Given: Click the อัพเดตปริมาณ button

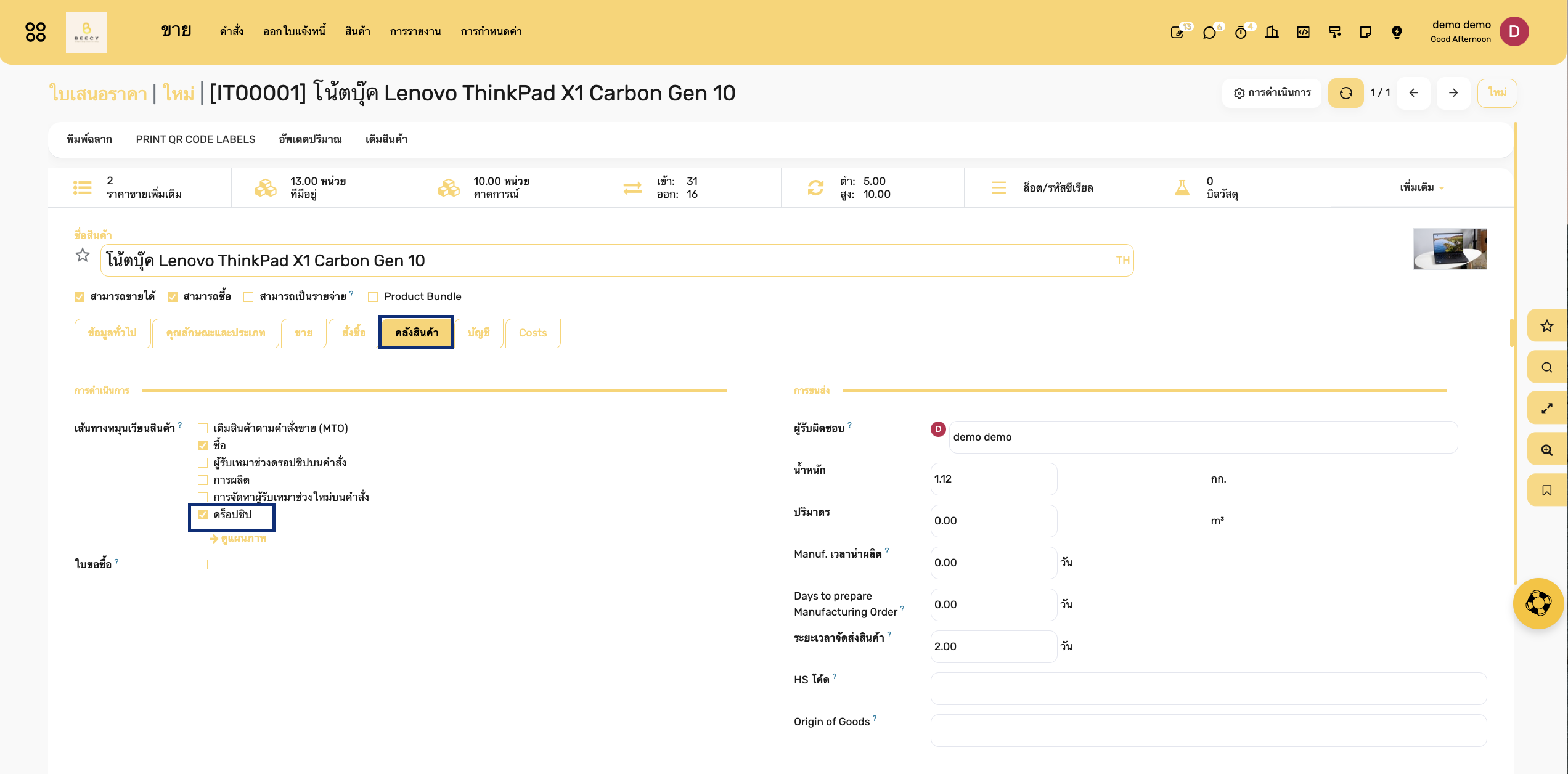Looking at the screenshot, I should click(x=310, y=139).
